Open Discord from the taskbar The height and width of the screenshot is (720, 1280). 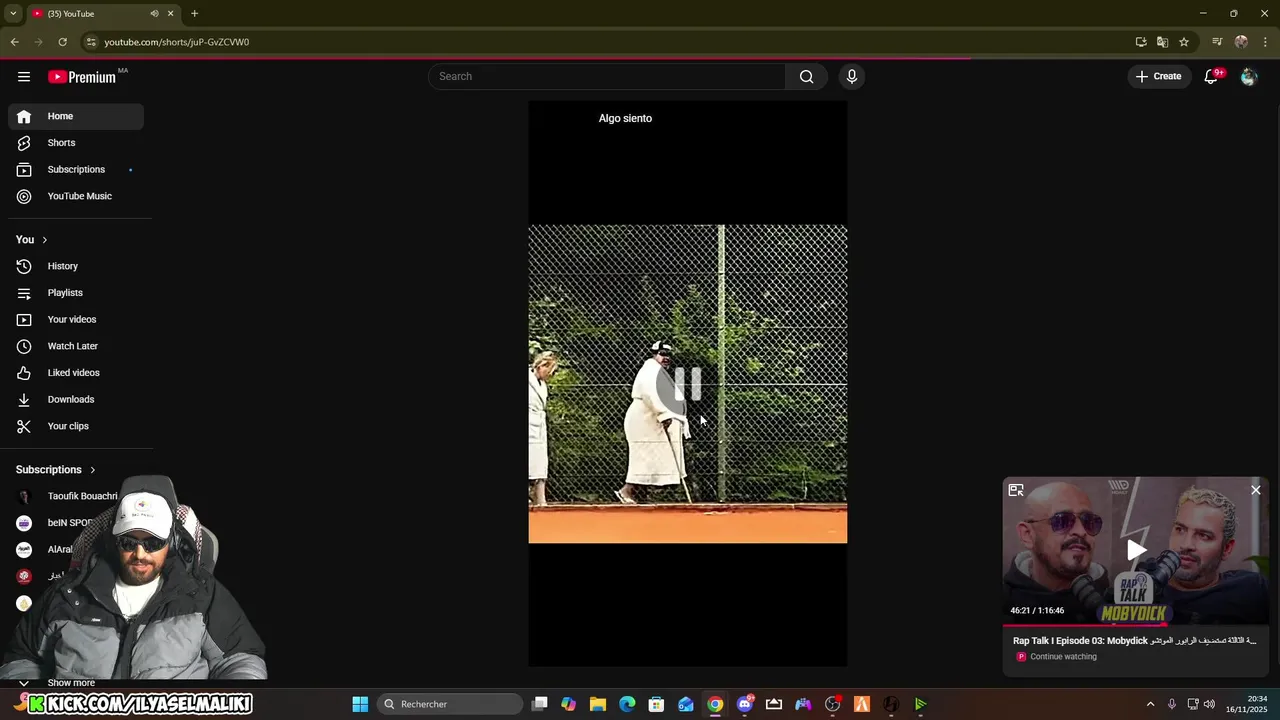pos(745,704)
